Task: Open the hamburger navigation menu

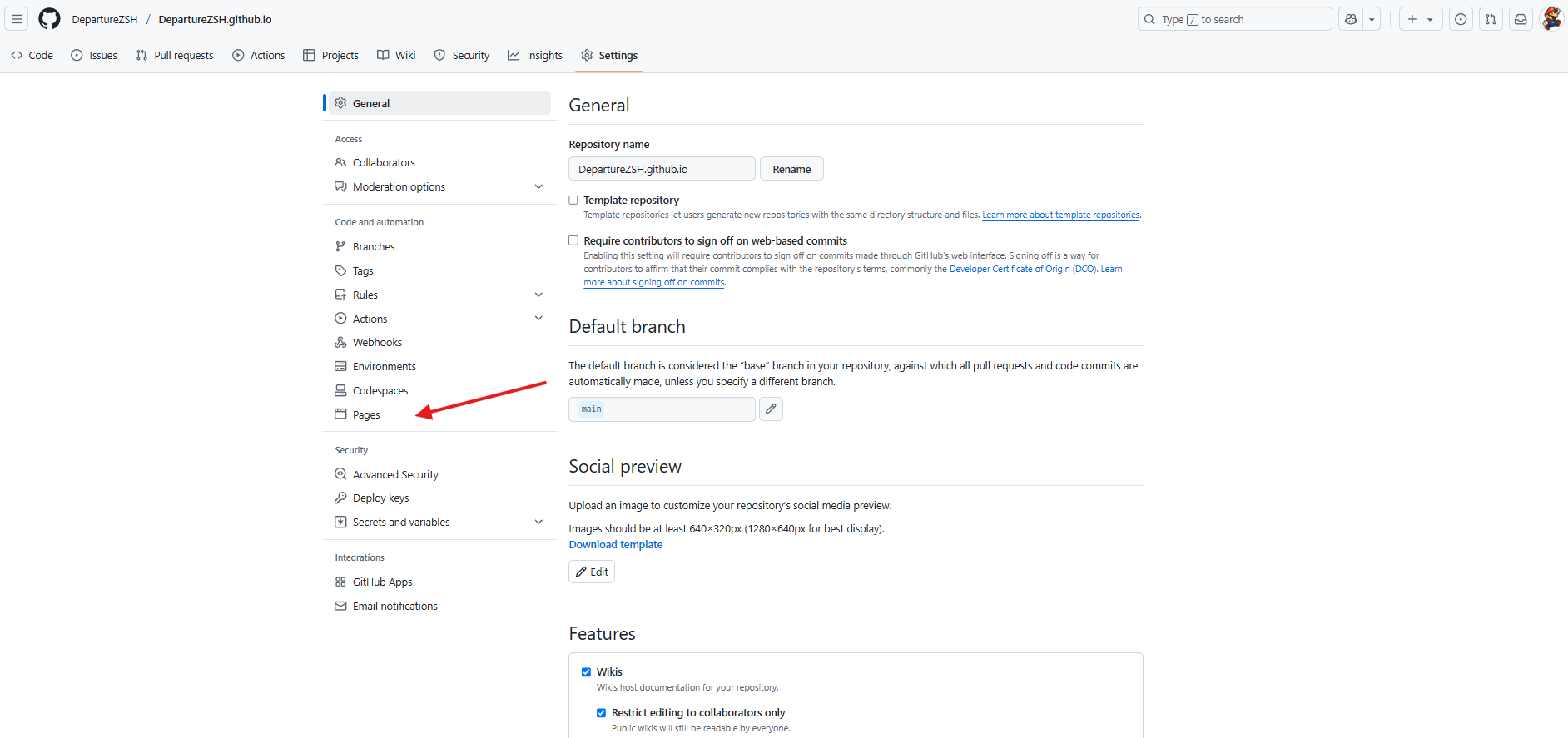Action: tap(17, 19)
